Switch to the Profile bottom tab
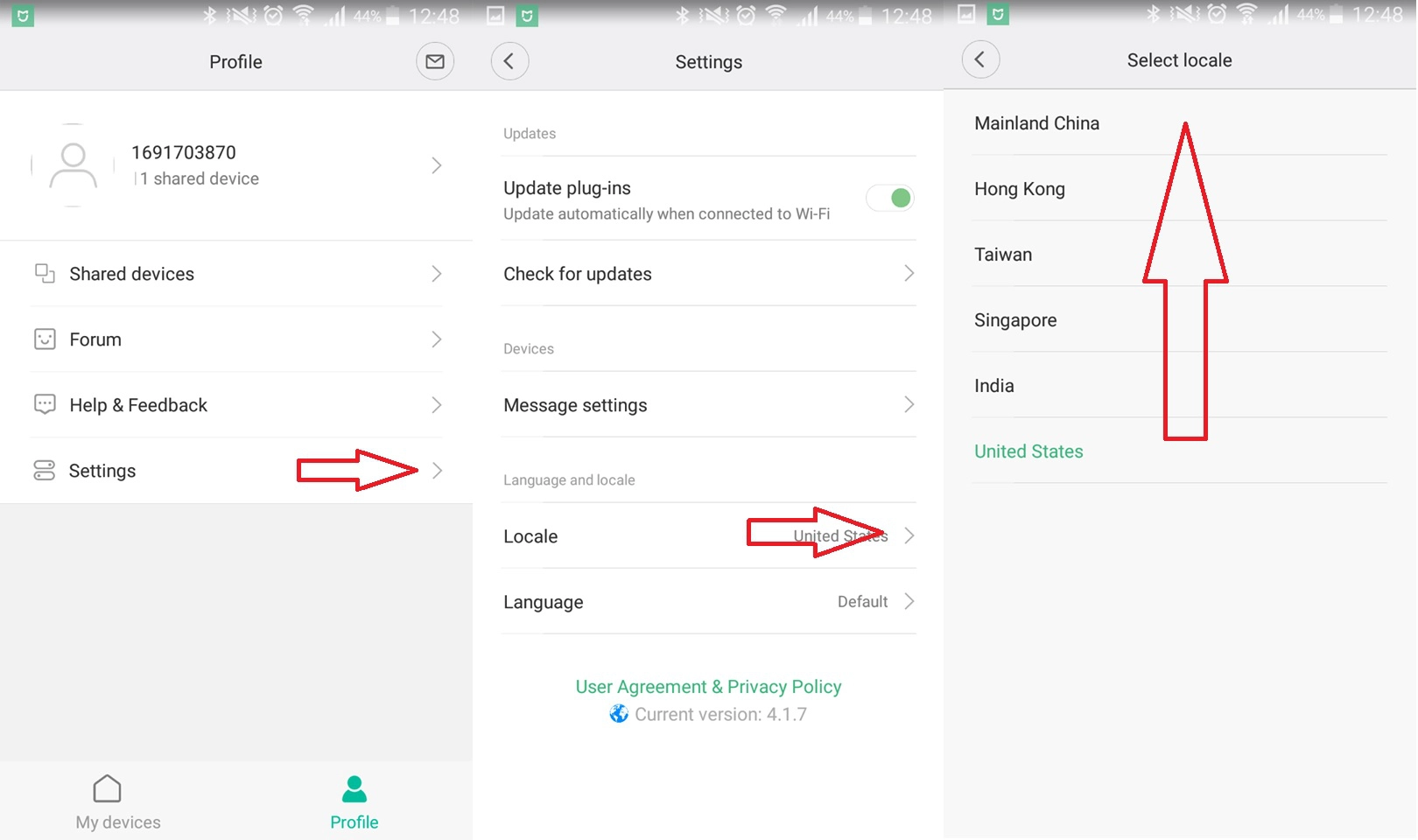The width and height of the screenshot is (1418, 840). [x=354, y=801]
